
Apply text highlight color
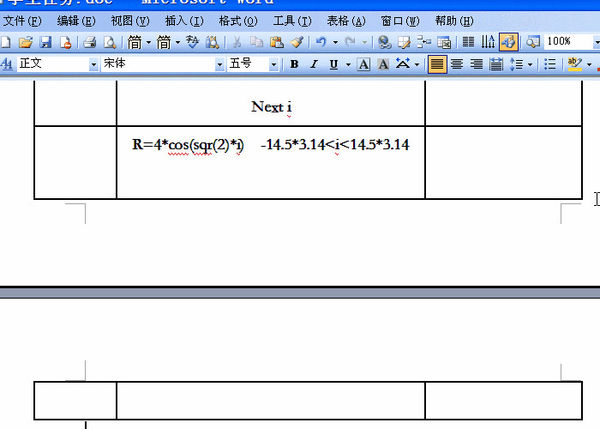click(x=575, y=64)
